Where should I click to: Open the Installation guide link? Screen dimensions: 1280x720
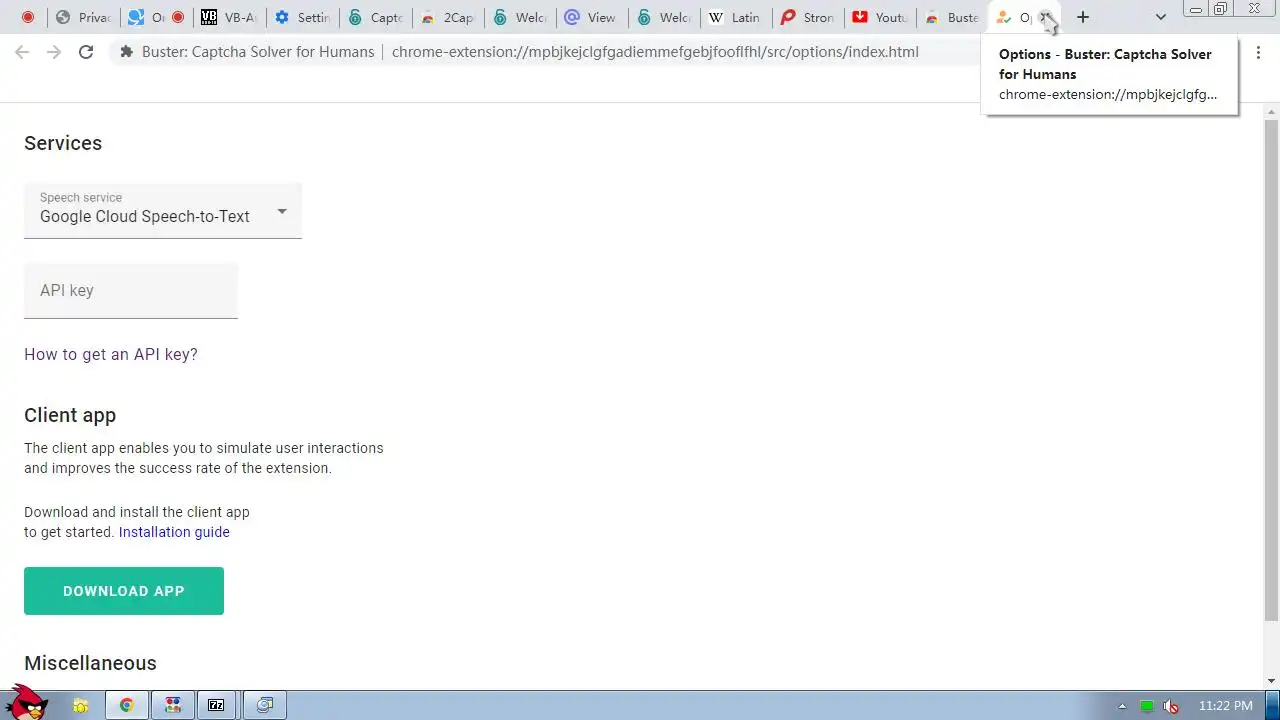click(174, 532)
